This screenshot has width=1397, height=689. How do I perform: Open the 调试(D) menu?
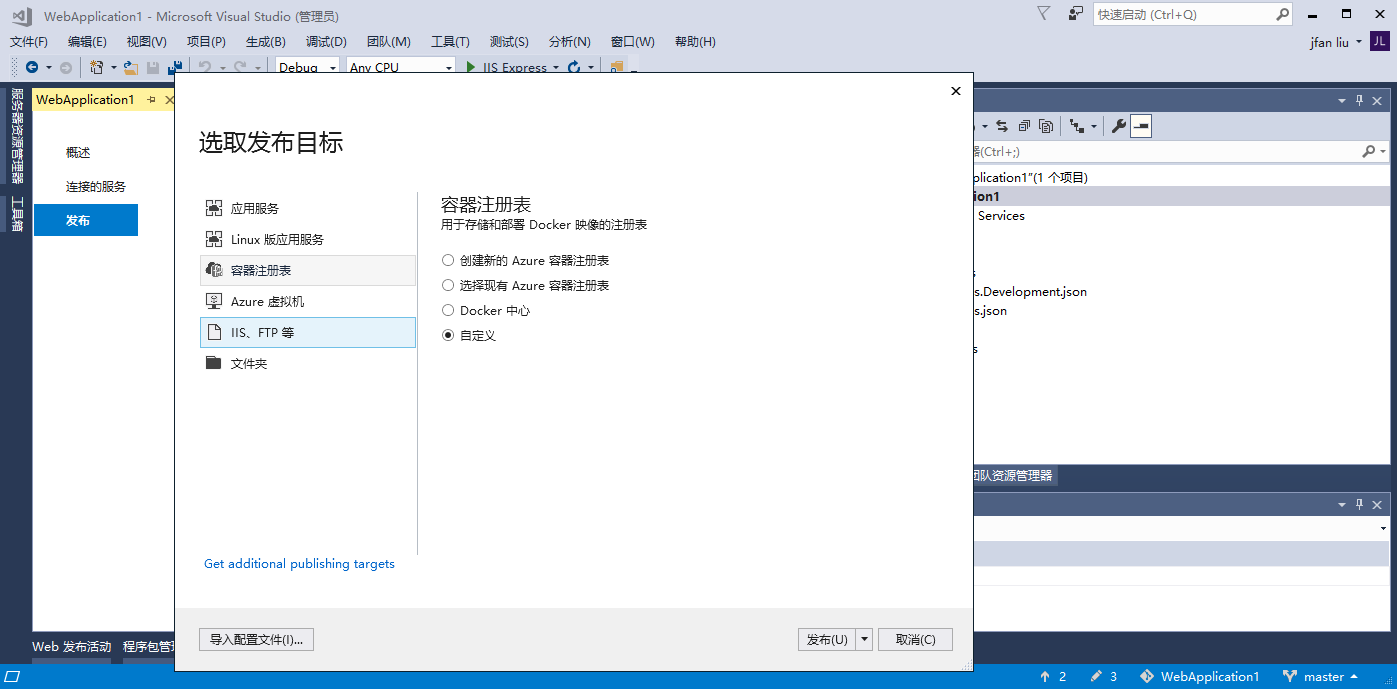click(326, 42)
